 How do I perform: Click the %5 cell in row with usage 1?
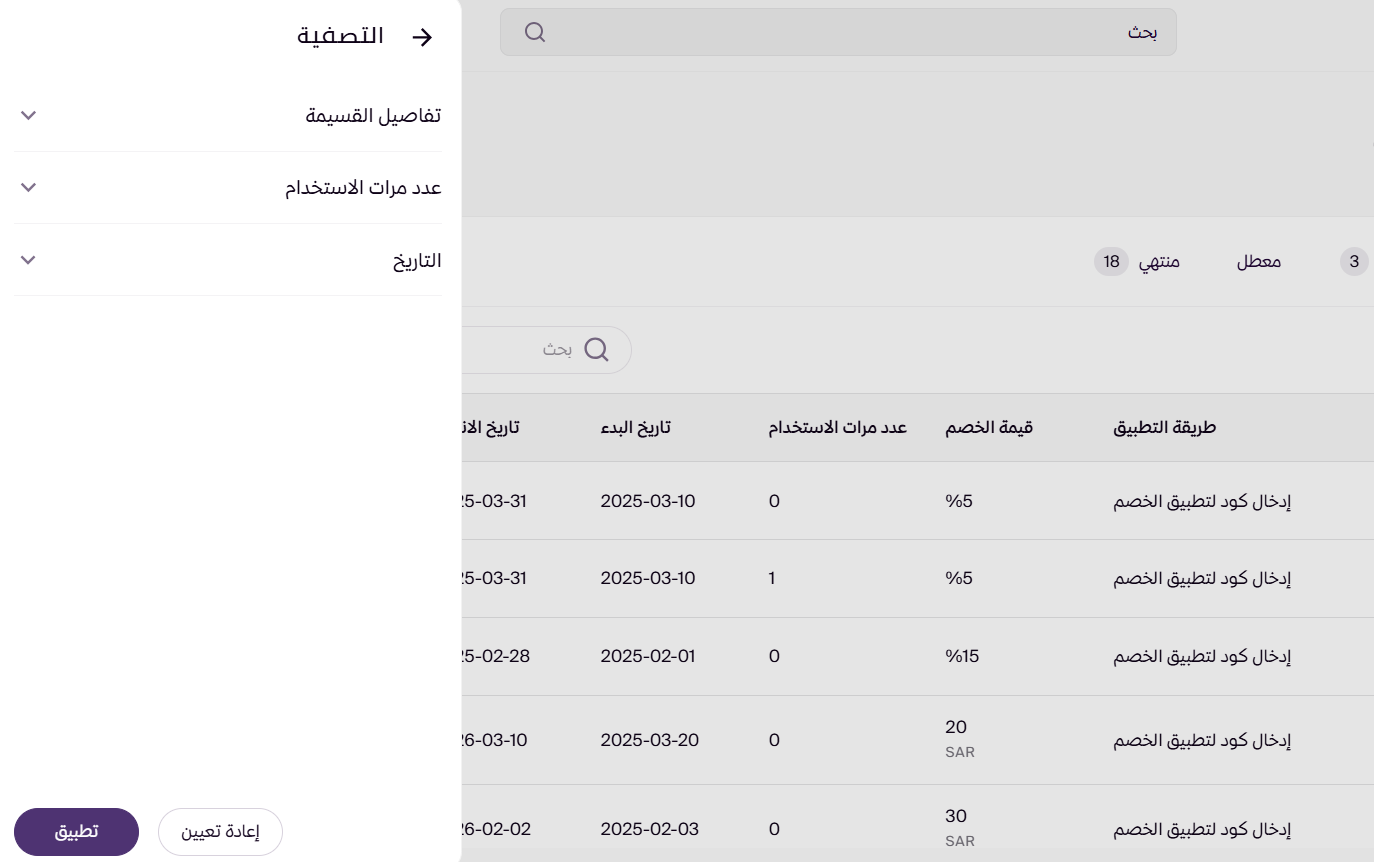[959, 579]
